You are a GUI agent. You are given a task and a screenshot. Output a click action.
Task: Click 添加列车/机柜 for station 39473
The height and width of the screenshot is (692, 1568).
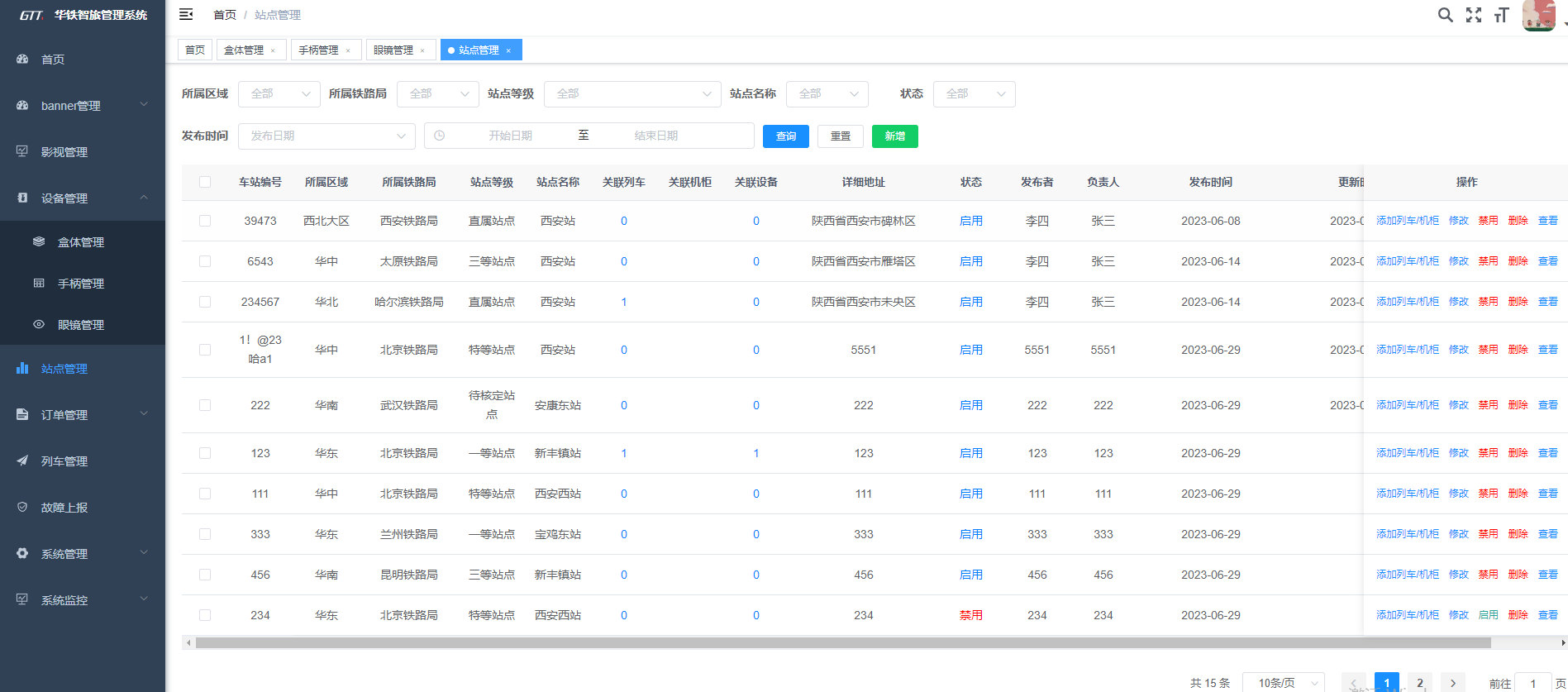[x=1408, y=221]
